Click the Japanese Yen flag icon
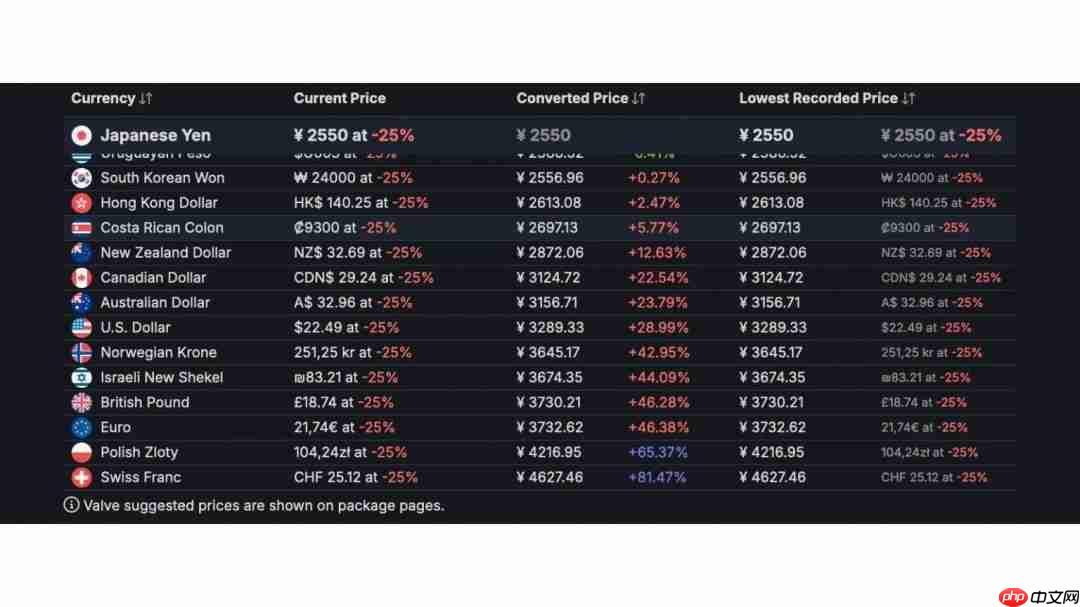This screenshot has width=1080, height=607. coord(81,135)
